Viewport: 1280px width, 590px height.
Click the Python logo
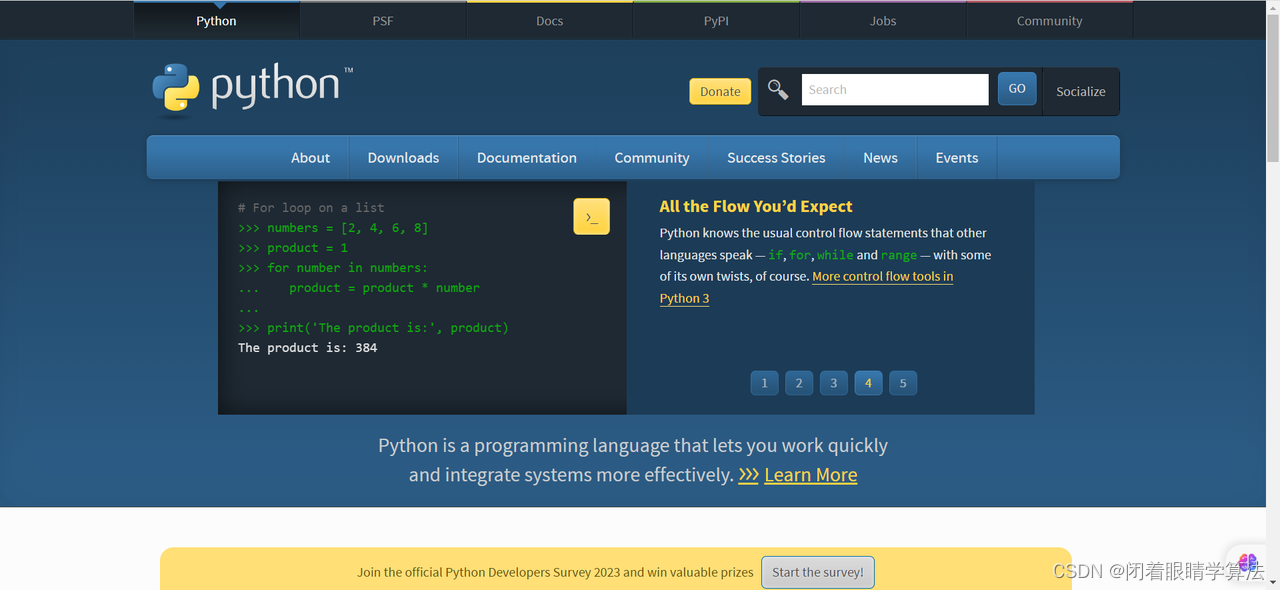(x=252, y=88)
